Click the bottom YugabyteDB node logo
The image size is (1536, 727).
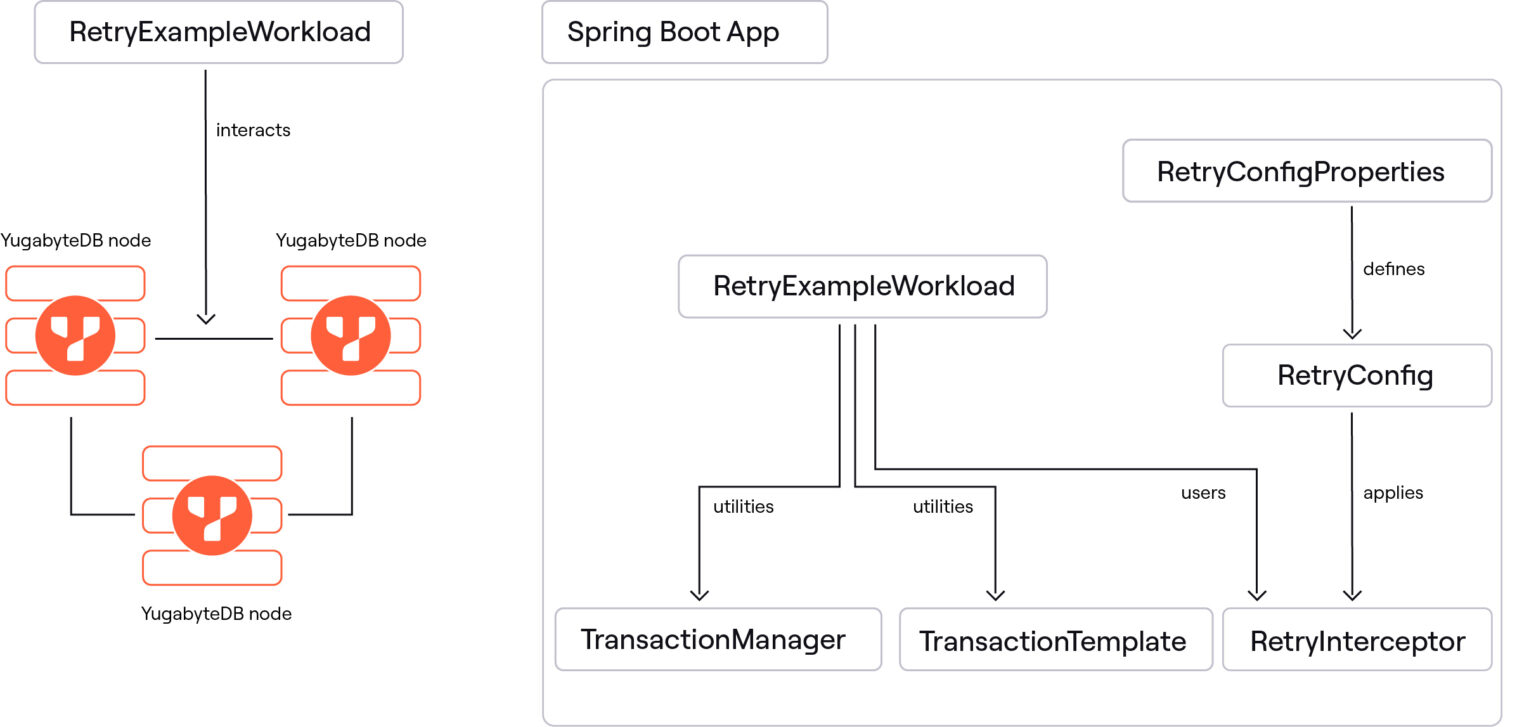click(212, 515)
